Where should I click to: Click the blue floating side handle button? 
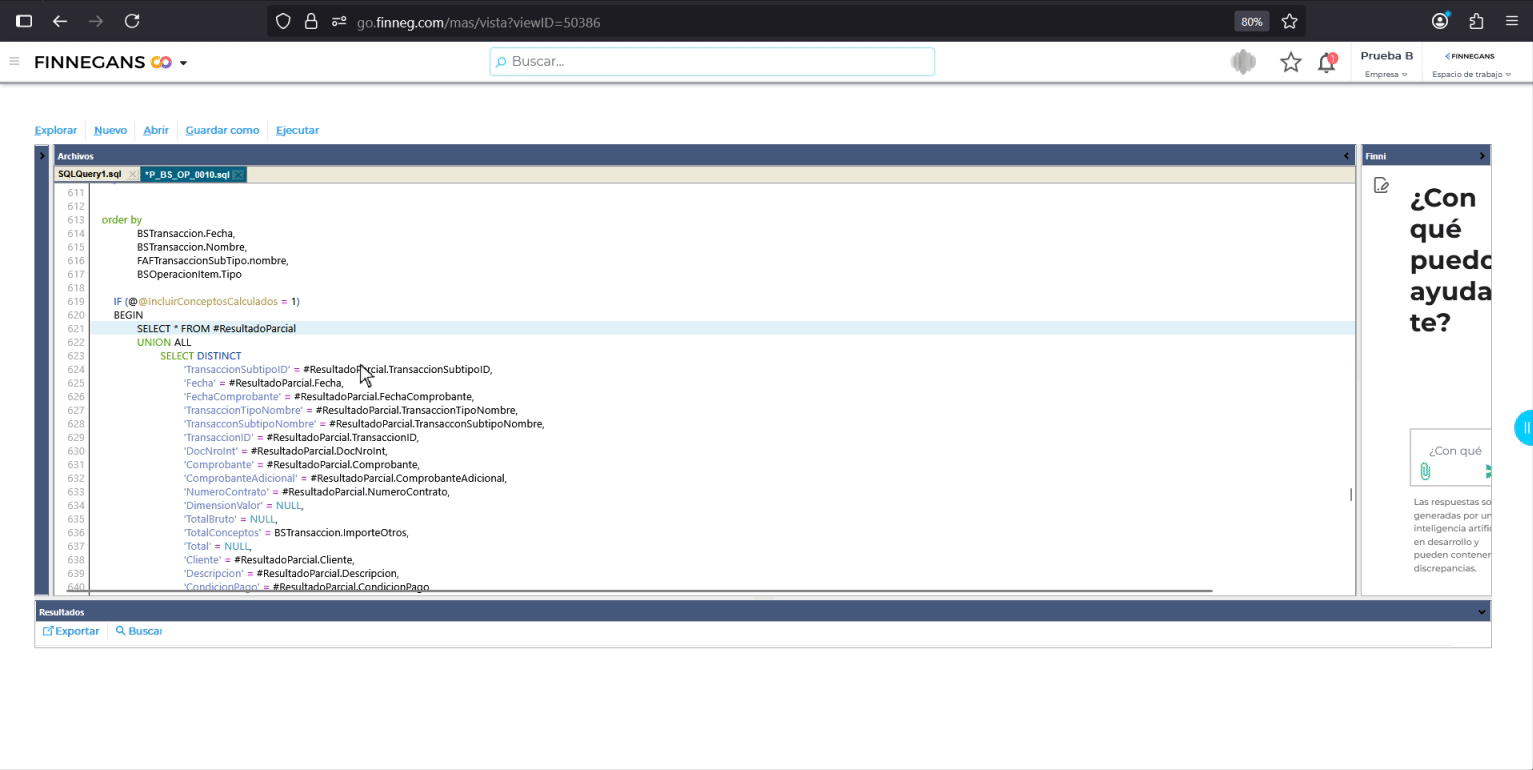point(1525,428)
